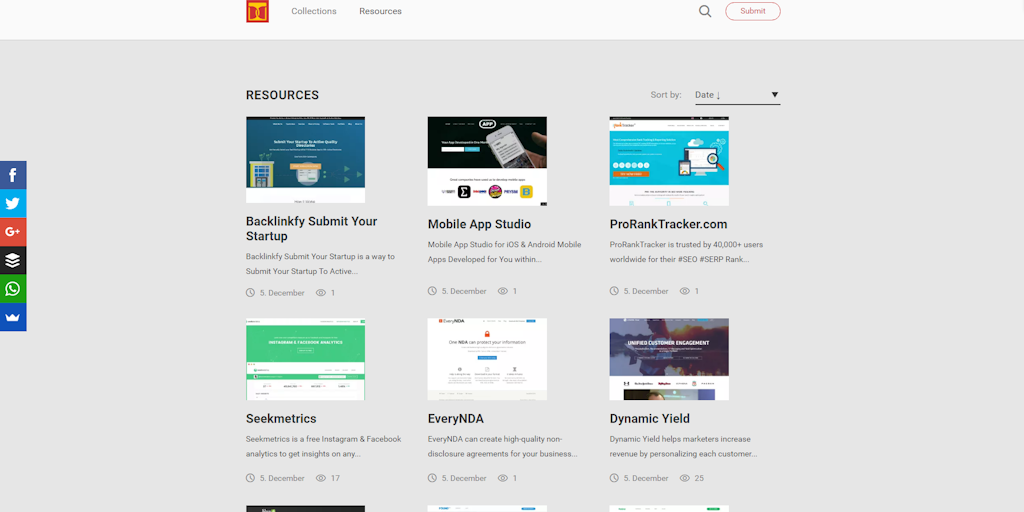
Task: Click the Dynamic Yield screenshot thumbnail
Action: (669, 359)
